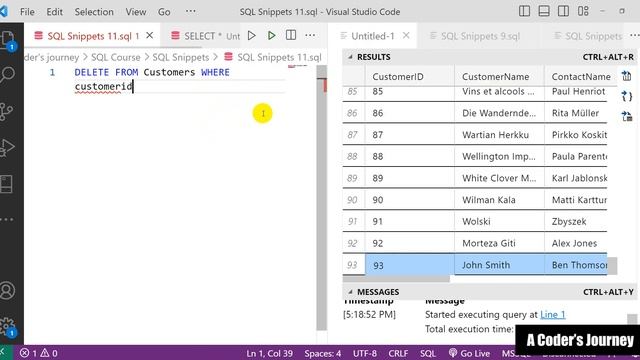Open the Search view in the activity bar
This screenshot has height=360, width=640.
[x=7, y=75]
